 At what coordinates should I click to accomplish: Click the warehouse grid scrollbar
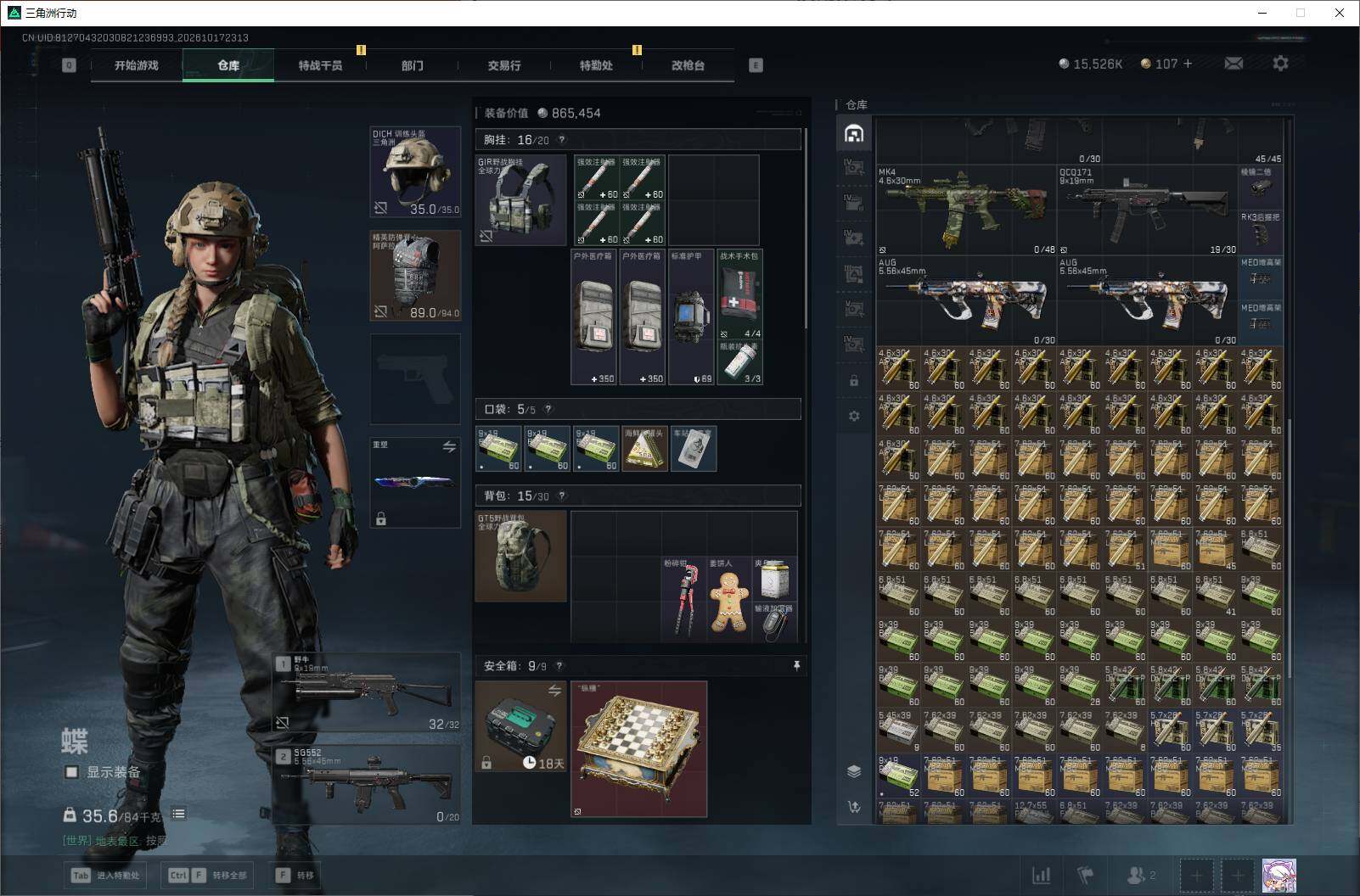click(x=1289, y=549)
